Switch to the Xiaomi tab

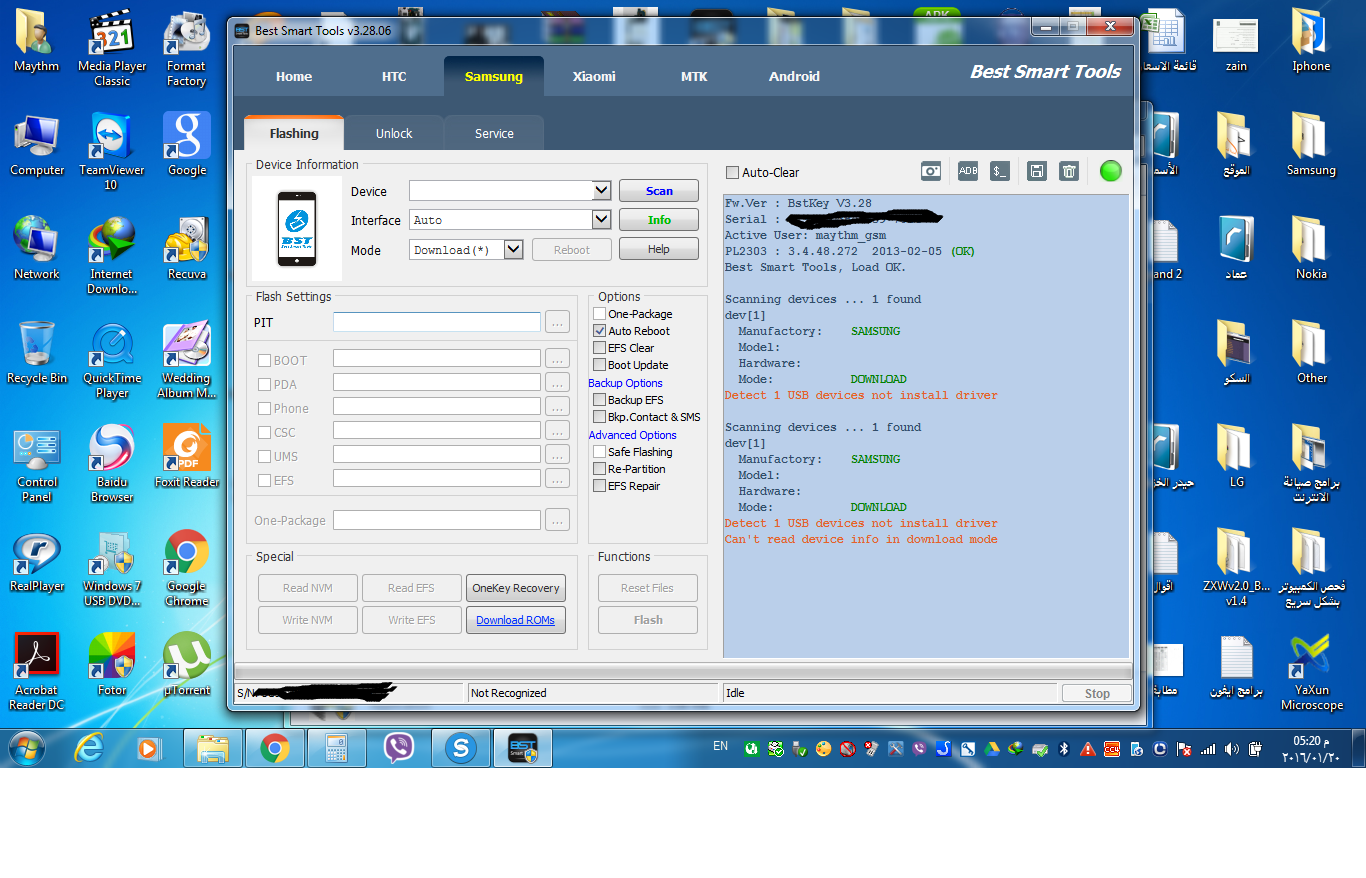click(594, 77)
